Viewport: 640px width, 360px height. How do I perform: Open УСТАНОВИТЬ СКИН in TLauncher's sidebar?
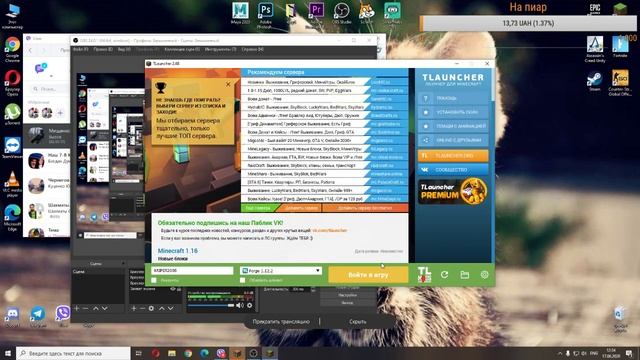[x=453, y=112]
